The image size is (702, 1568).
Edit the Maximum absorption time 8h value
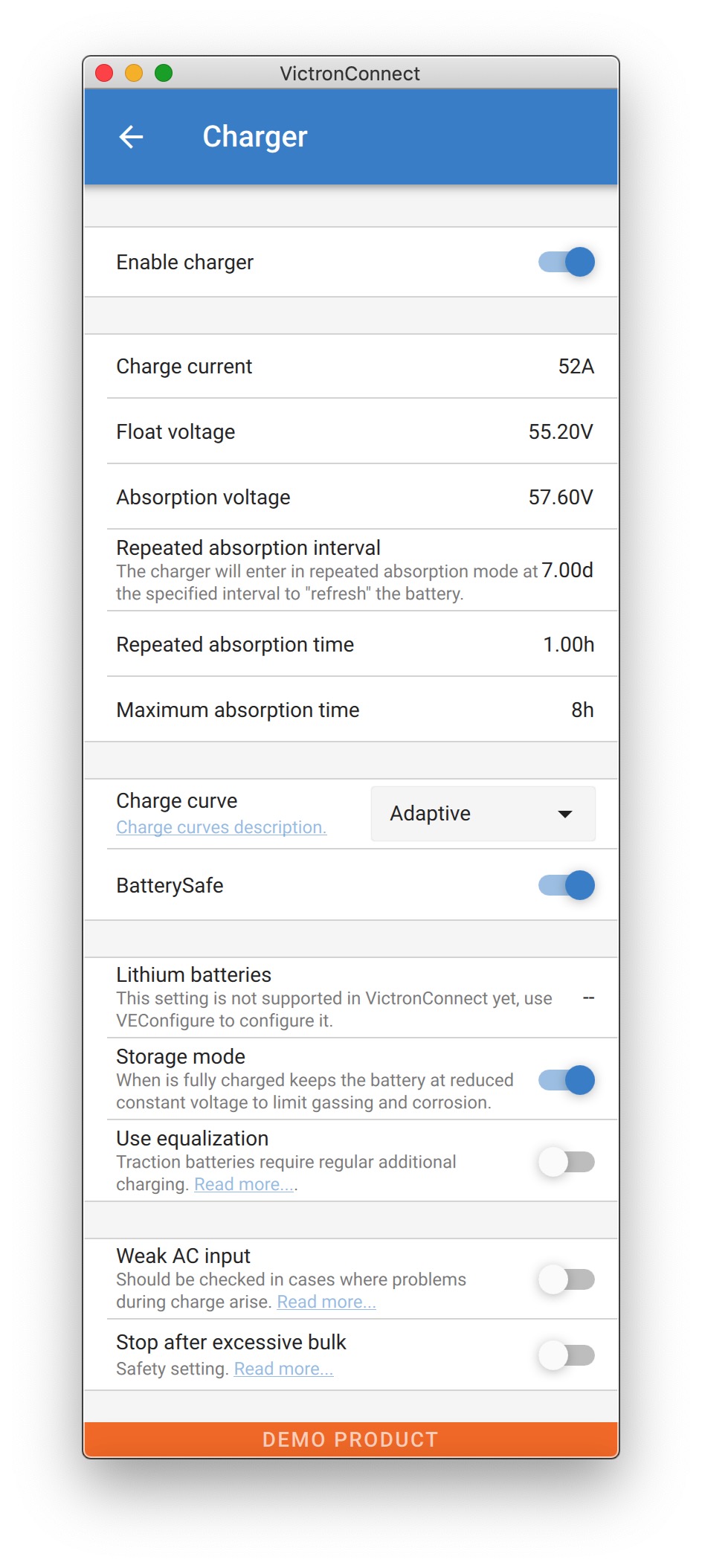(582, 710)
